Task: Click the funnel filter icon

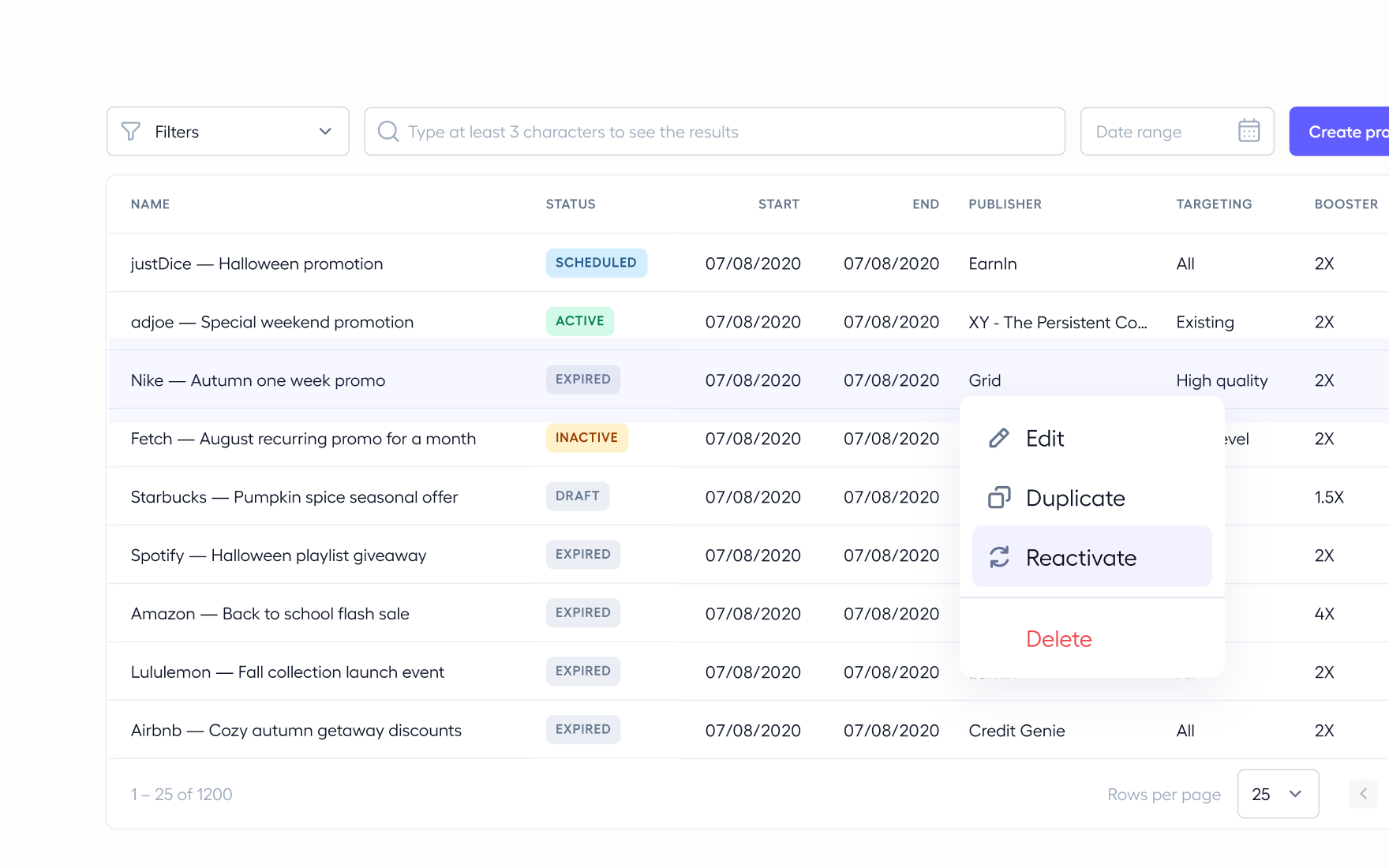Action: (131, 131)
